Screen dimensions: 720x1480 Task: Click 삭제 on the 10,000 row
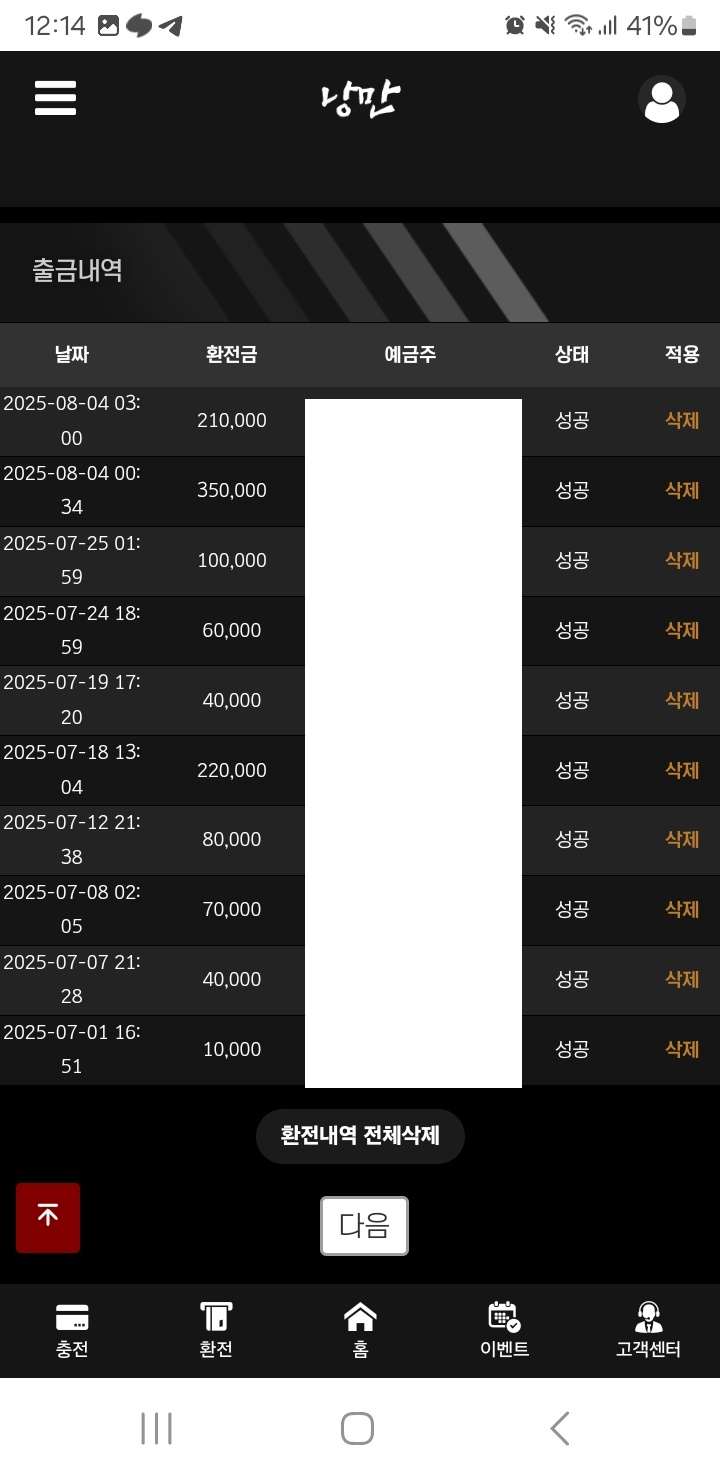point(682,1049)
